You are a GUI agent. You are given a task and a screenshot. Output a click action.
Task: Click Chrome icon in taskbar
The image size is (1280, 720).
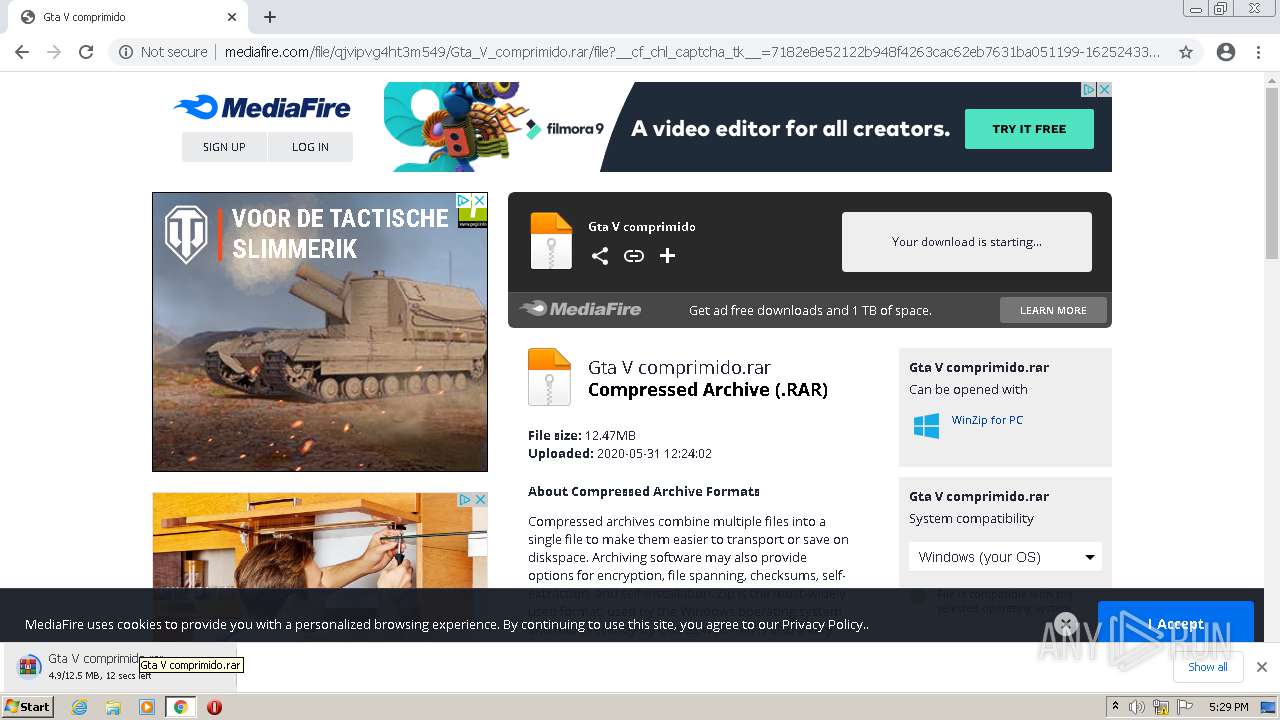181,707
